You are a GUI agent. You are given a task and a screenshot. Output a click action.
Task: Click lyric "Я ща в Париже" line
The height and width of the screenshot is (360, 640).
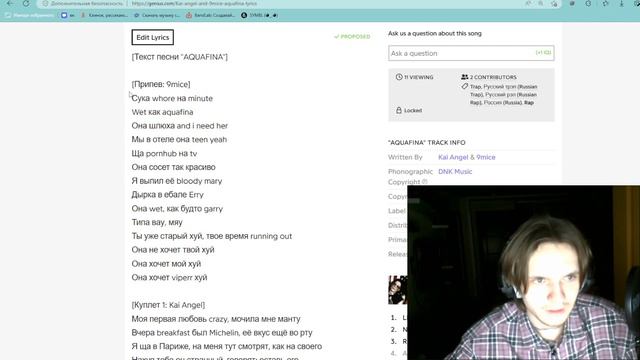(227, 346)
